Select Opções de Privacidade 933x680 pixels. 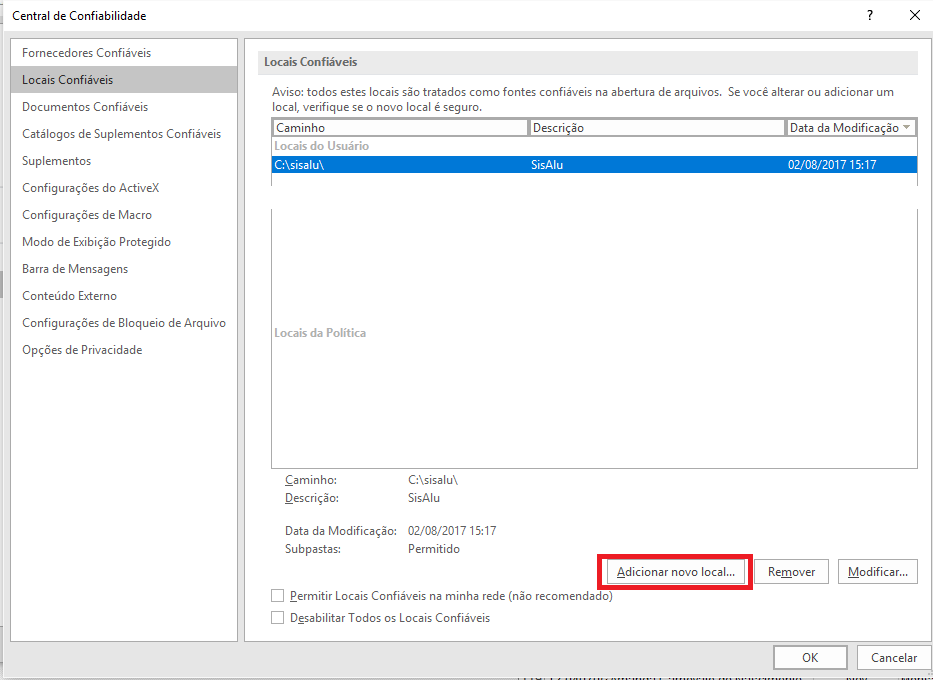pos(124,350)
